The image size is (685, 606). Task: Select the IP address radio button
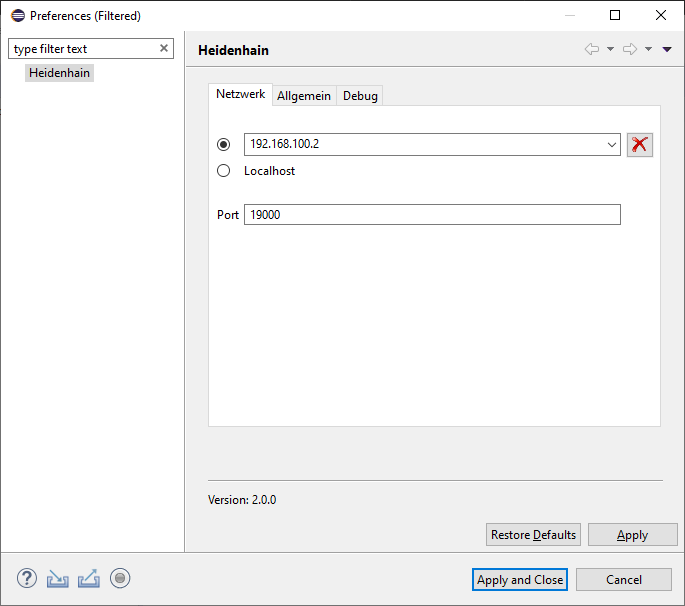click(x=223, y=144)
